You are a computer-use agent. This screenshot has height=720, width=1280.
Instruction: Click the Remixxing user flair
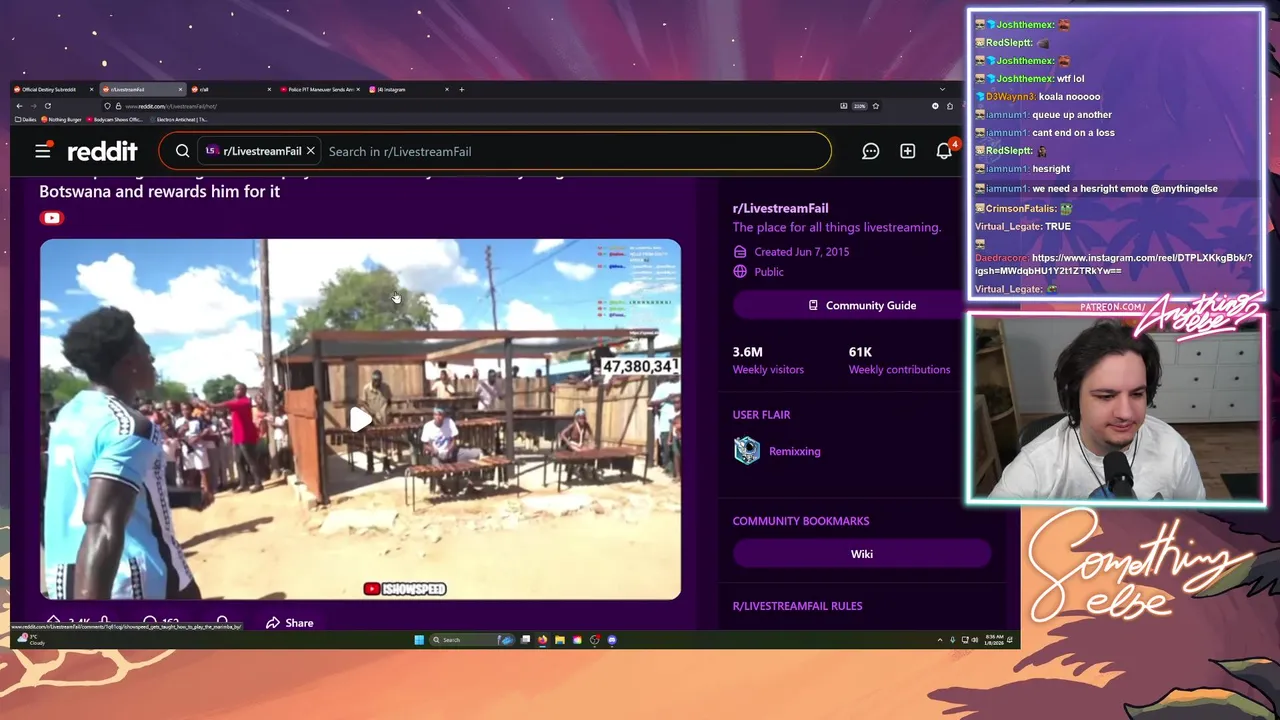(x=794, y=451)
